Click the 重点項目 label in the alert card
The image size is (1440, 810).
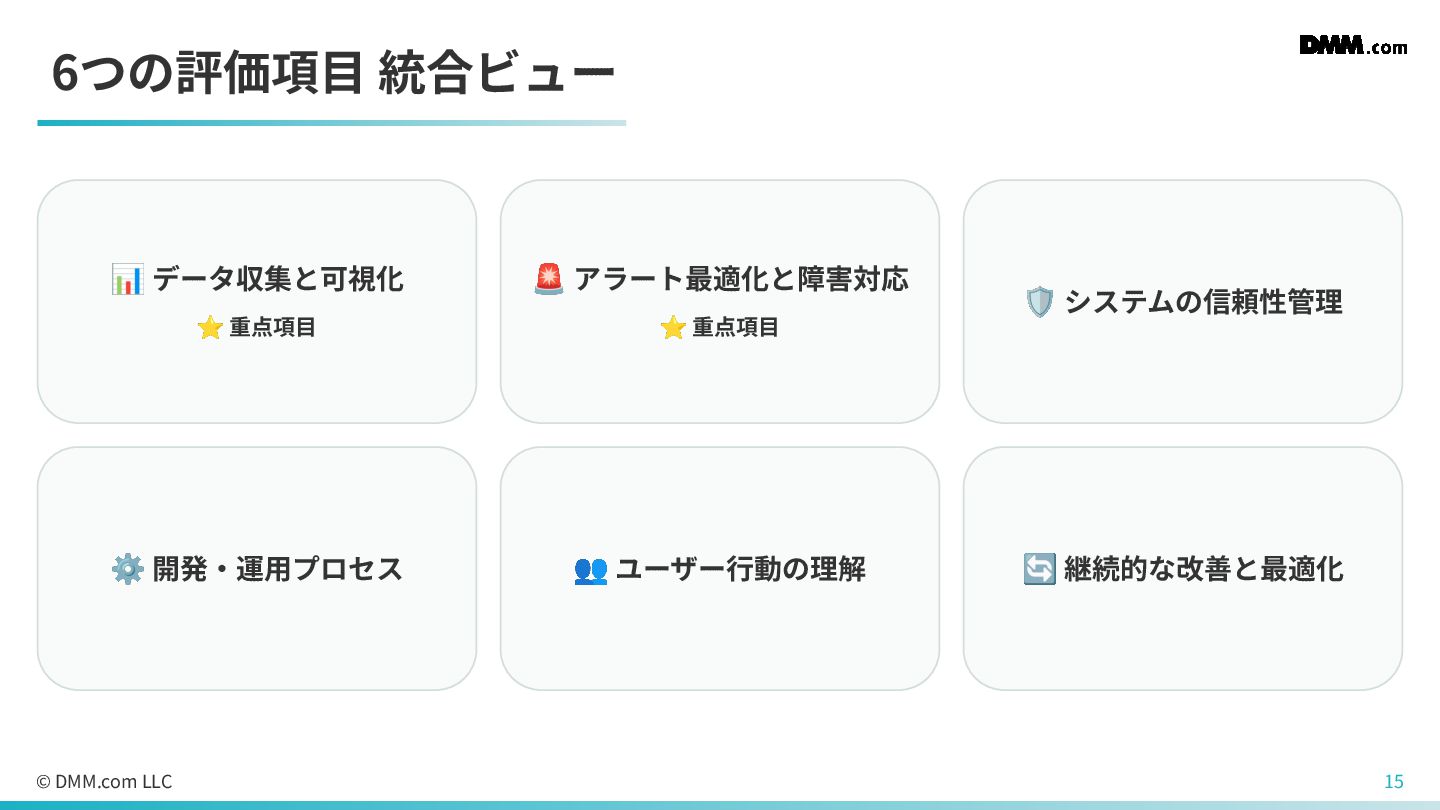tap(735, 327)
